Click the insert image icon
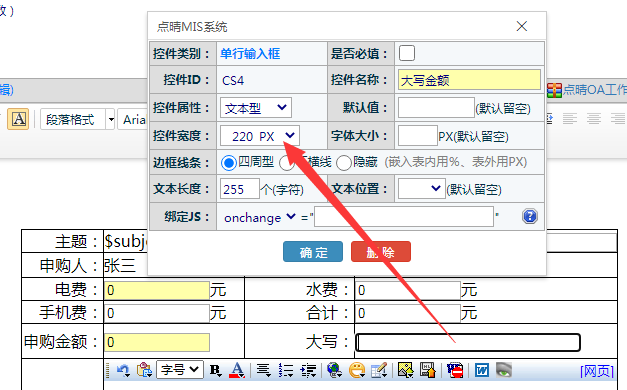Viewport: 627px width, 390px height. [x=405, y=370]
